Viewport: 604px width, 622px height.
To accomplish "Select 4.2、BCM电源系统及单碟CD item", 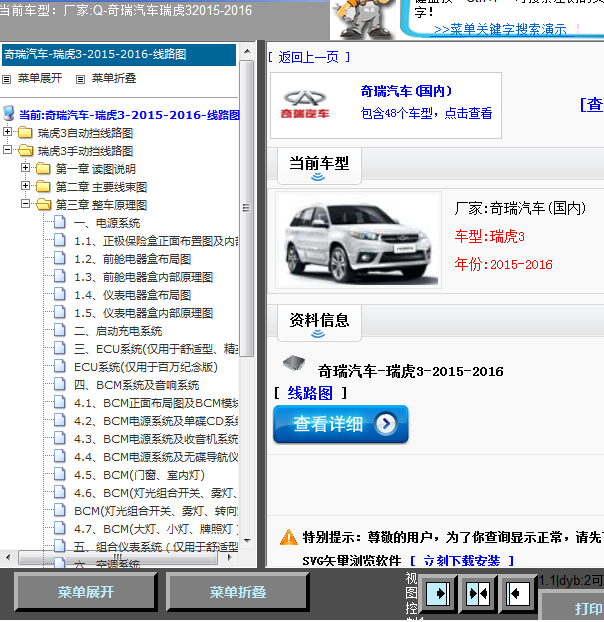I will click(x=156, y=421).
